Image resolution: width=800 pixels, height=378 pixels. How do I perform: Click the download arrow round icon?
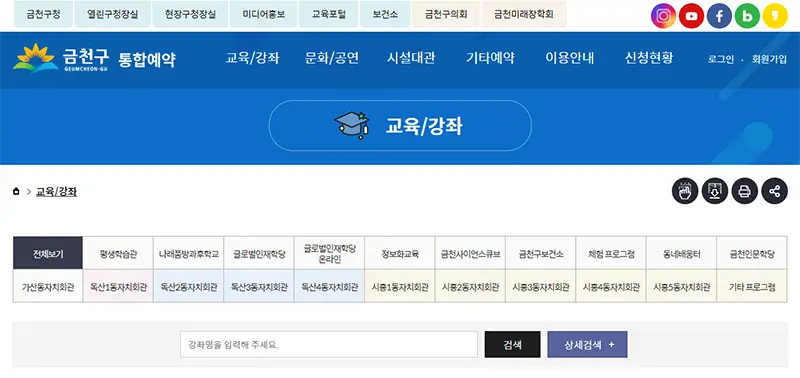pos(715,191)
